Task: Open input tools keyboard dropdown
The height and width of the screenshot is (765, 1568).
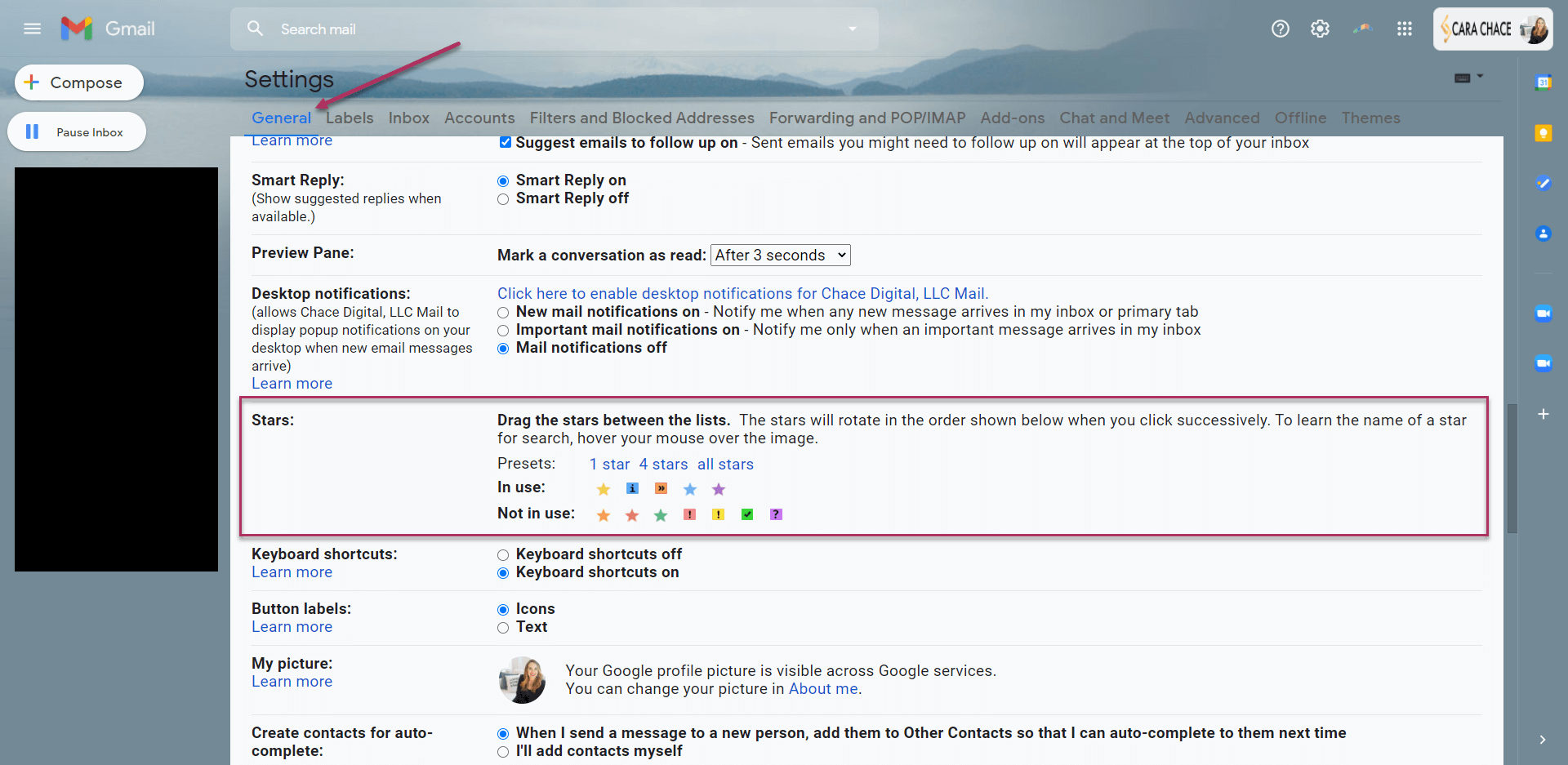Action: tap(1468, 78)
